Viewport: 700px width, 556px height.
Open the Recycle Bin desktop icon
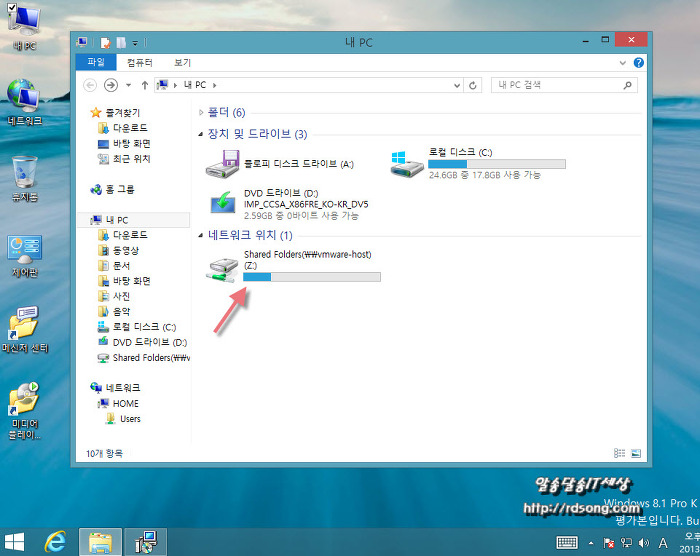23,176
